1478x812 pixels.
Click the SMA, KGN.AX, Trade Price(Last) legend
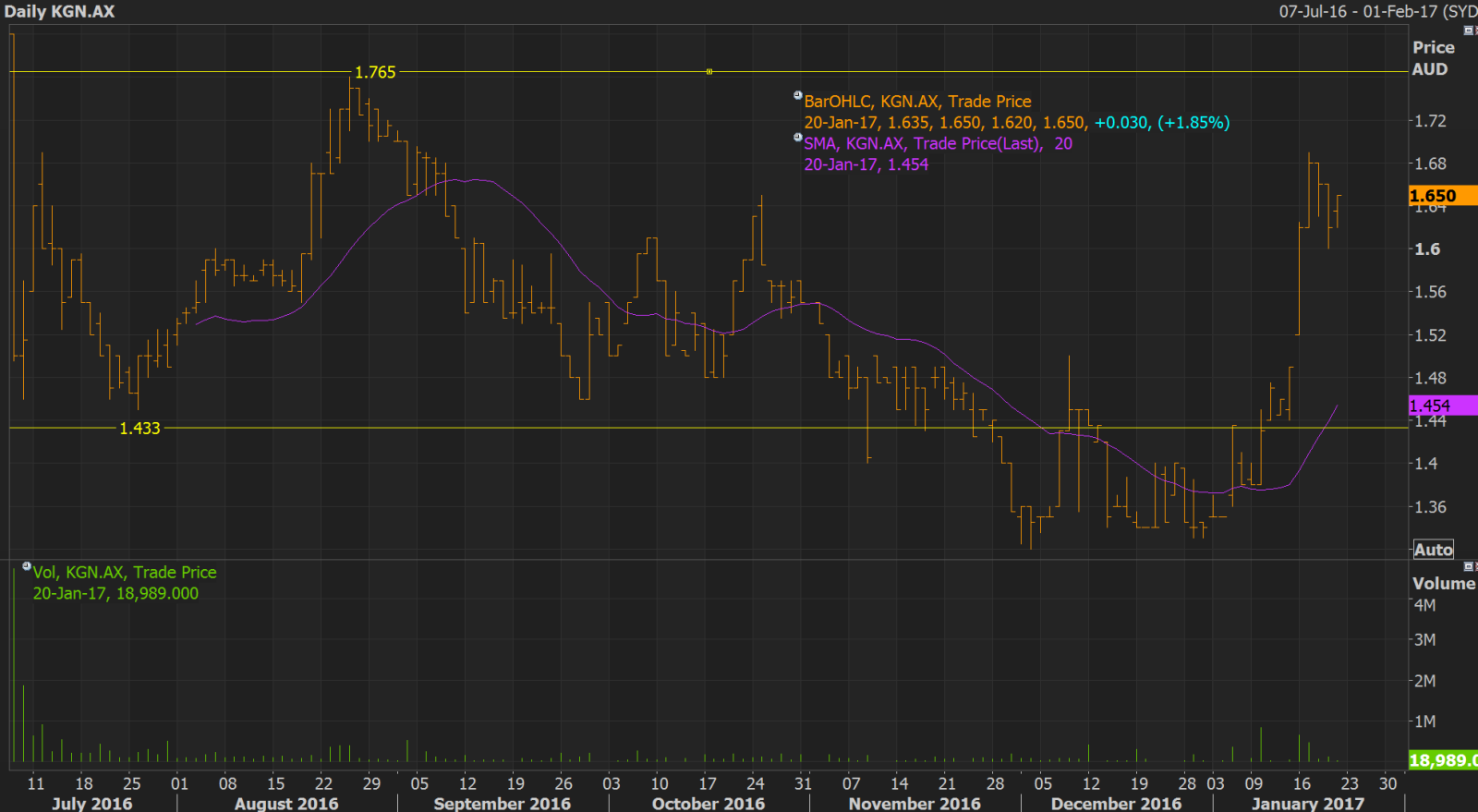(x=938, y=144)
